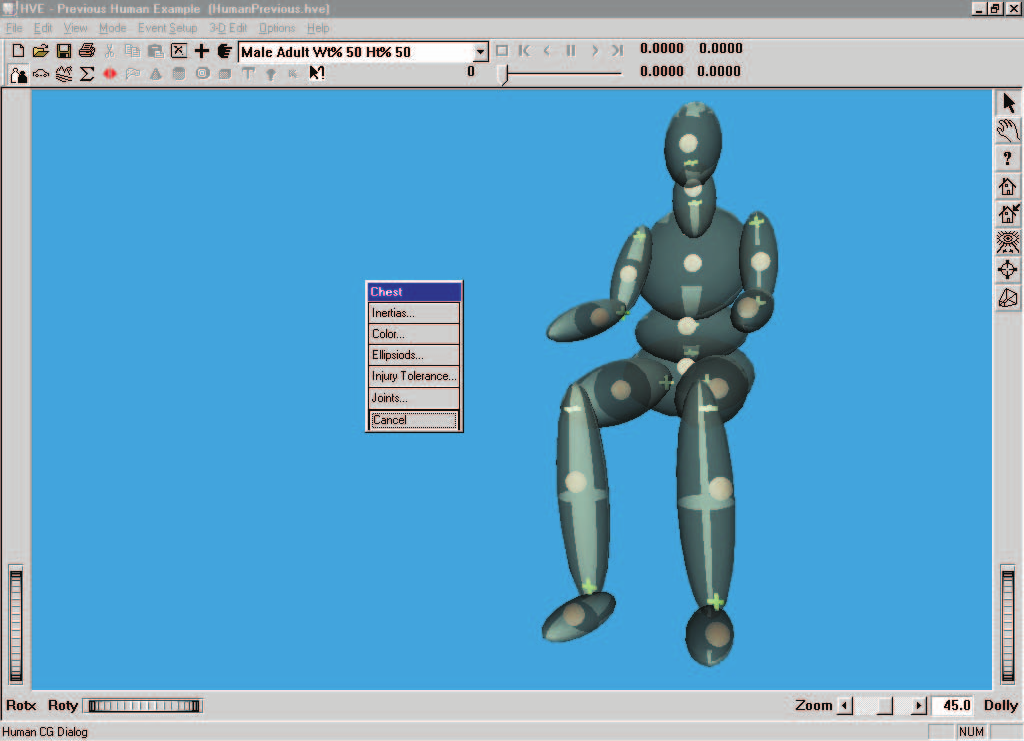Viewport: 1024px width, 741px height.
Task: Open a file with the folder icon
Action: click(40, 51)
